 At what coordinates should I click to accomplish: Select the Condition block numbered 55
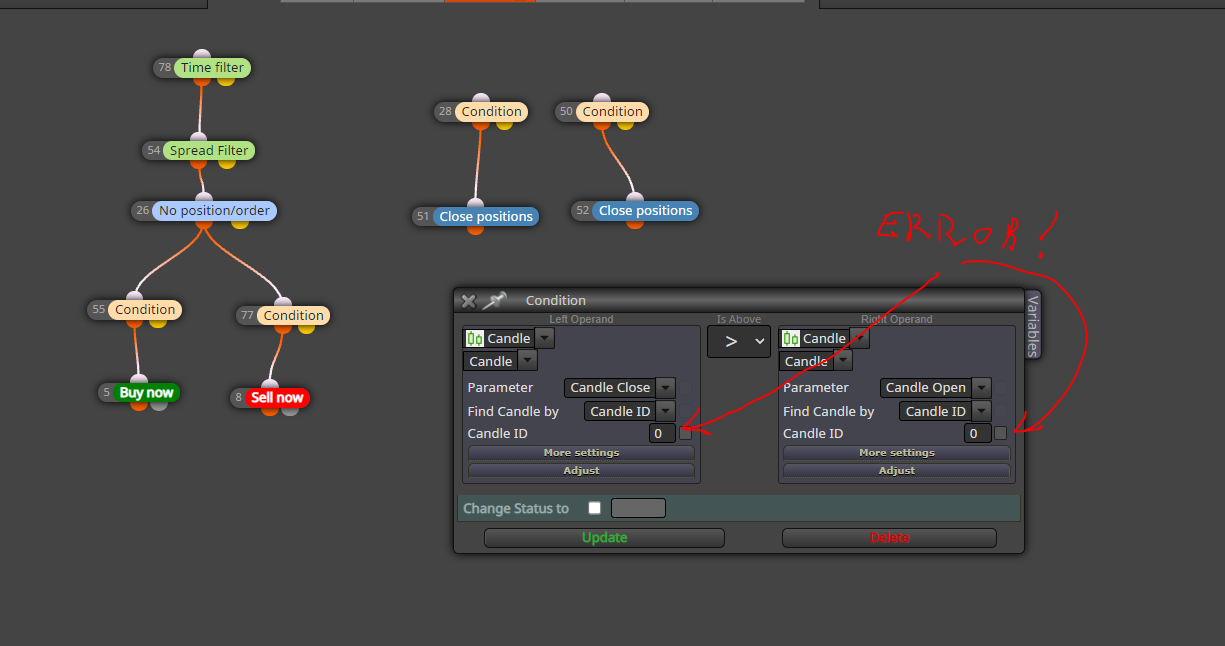tap(145, 310)
